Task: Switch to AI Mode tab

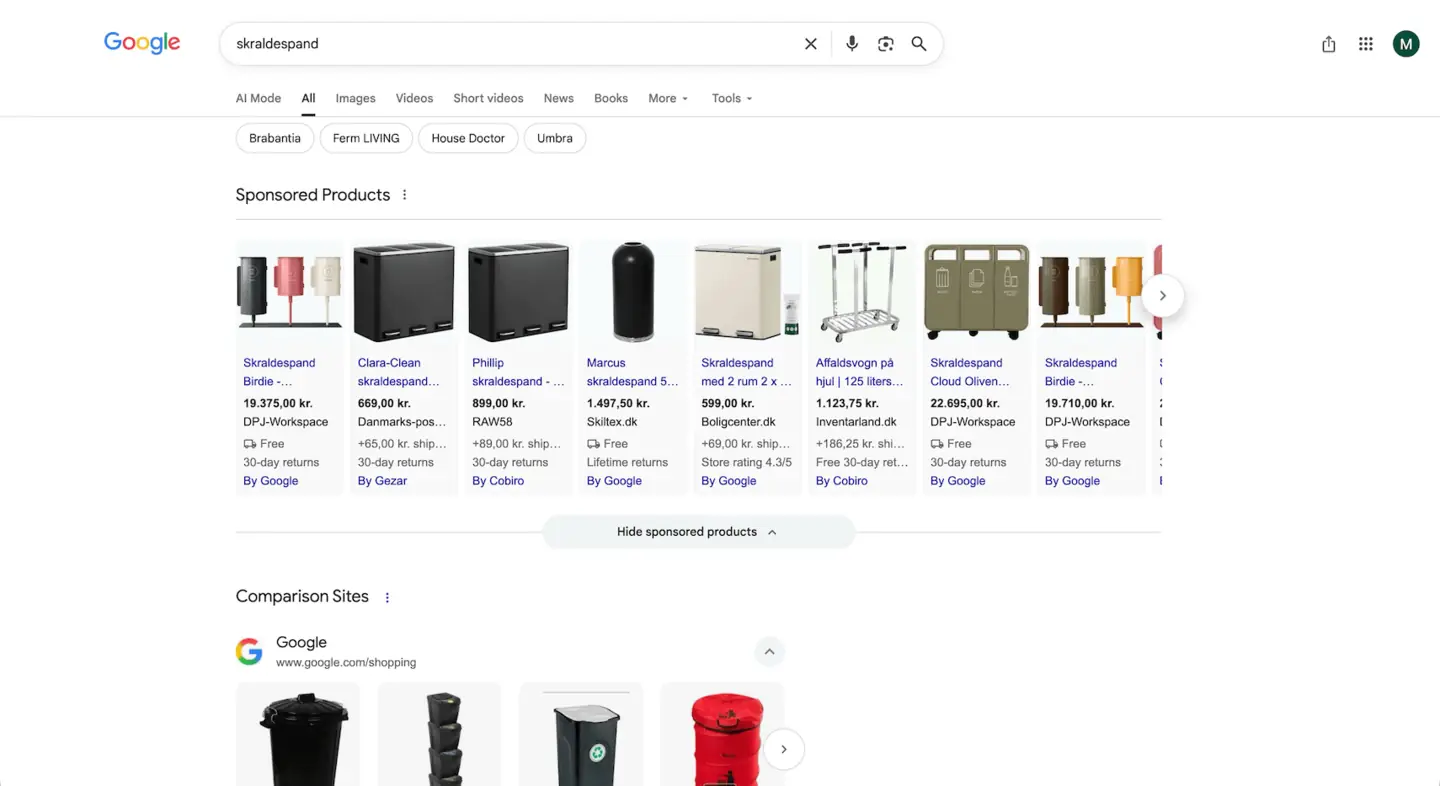Action: pyautogui.click(x=258, y=98)
